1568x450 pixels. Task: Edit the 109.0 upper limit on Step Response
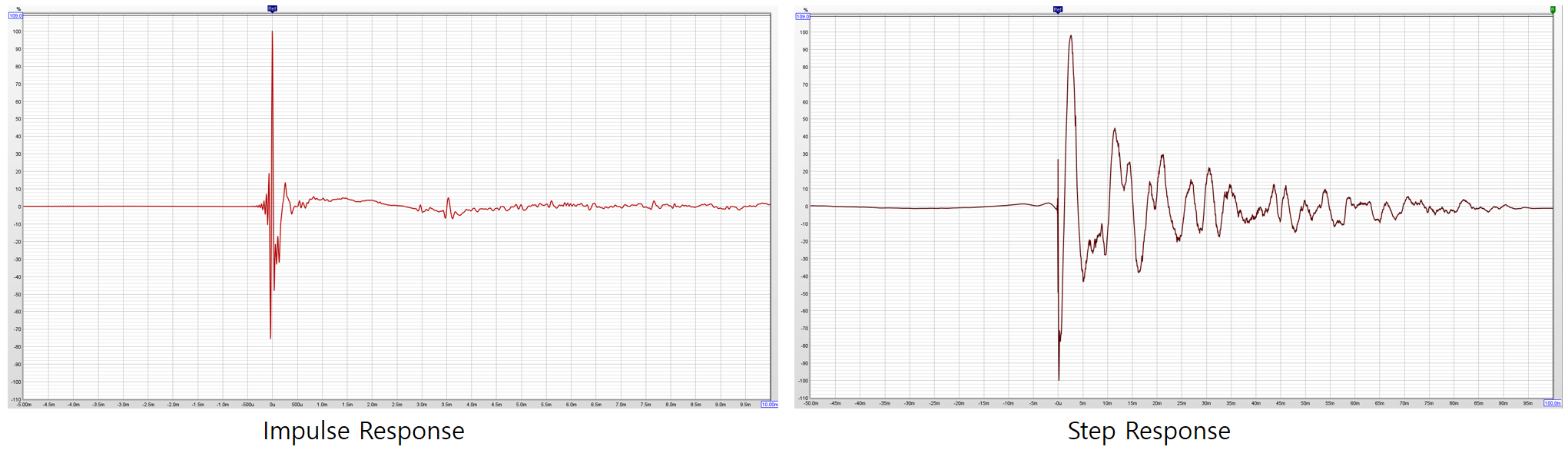pyautogui.click(x=802, y=16)
